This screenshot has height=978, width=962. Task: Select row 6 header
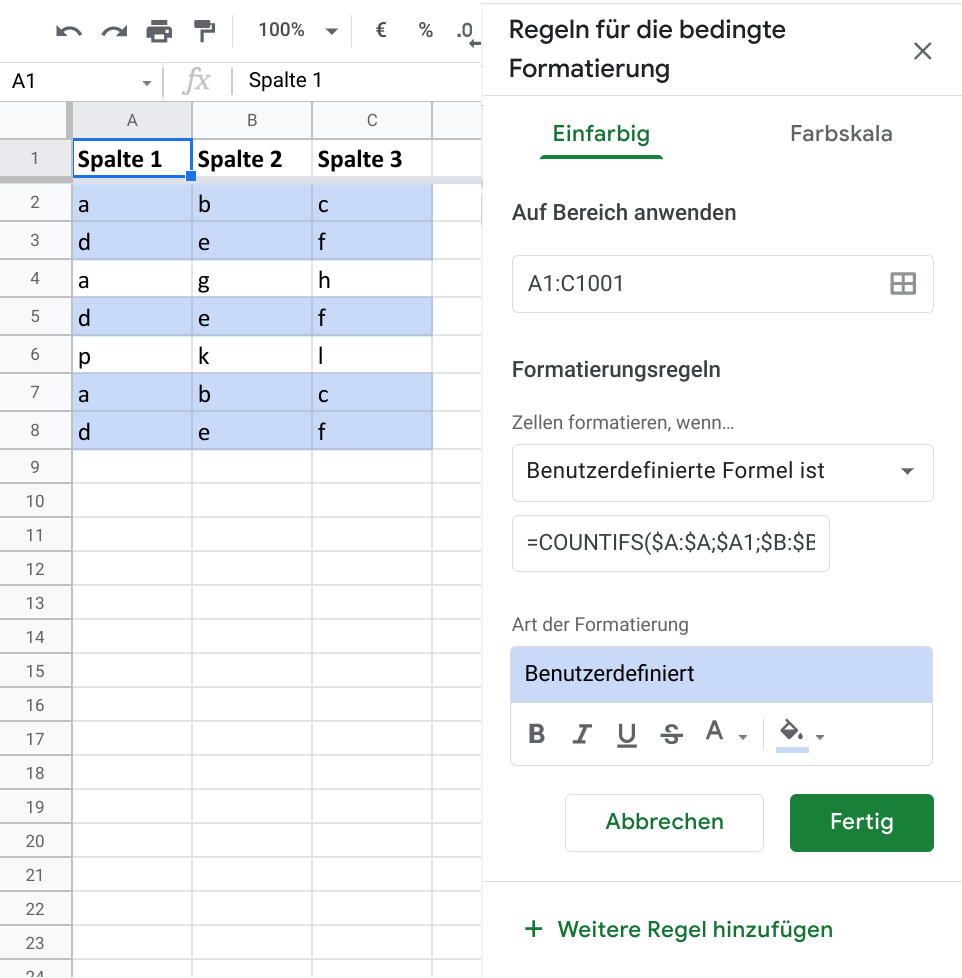pyautogui.click(x=35, y=354)
